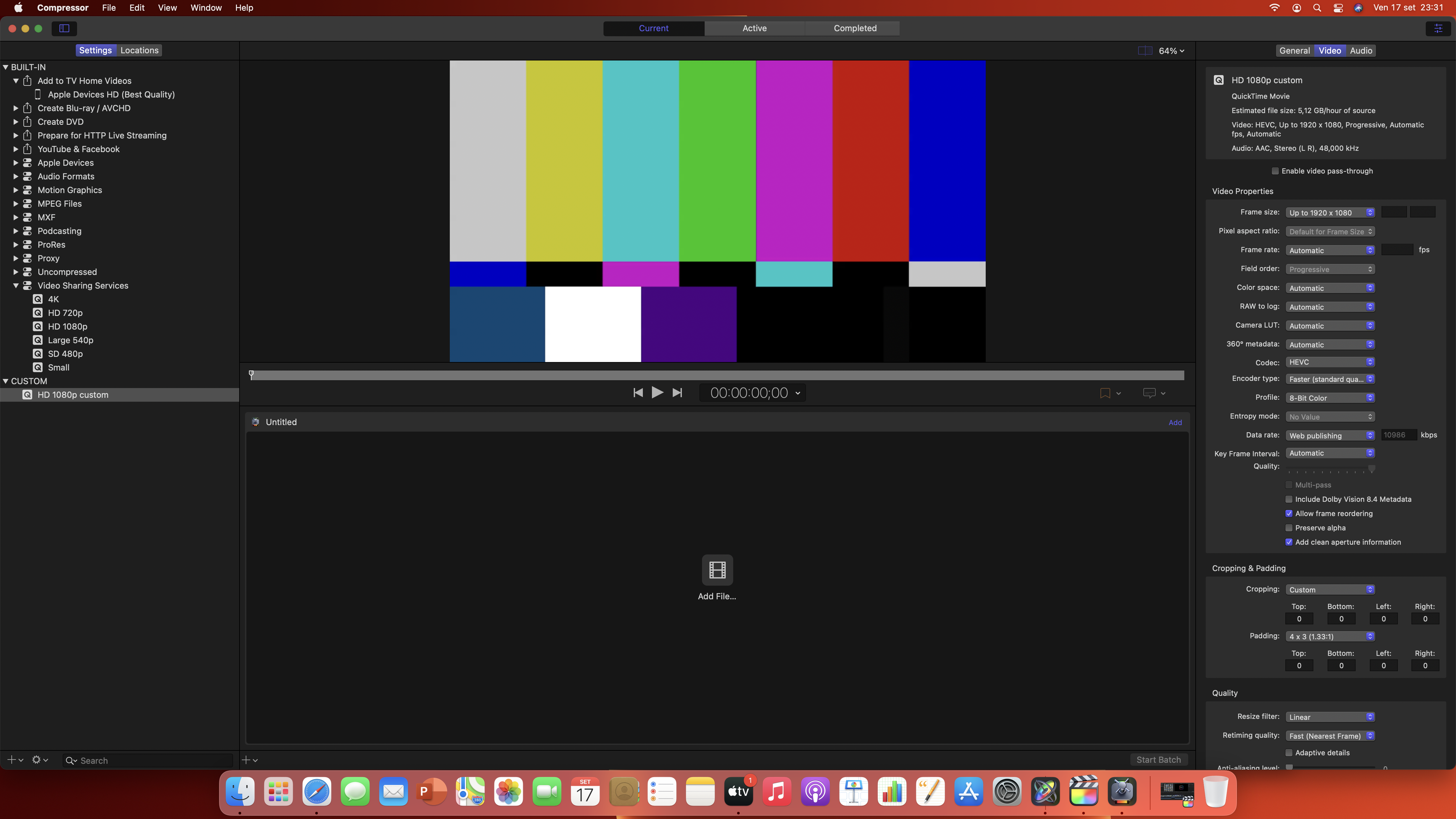Viewport: 1456px width, 819px height.
Task: Open the Data rate Web publishing dropdown
Action: click(x=1329, y=435)
